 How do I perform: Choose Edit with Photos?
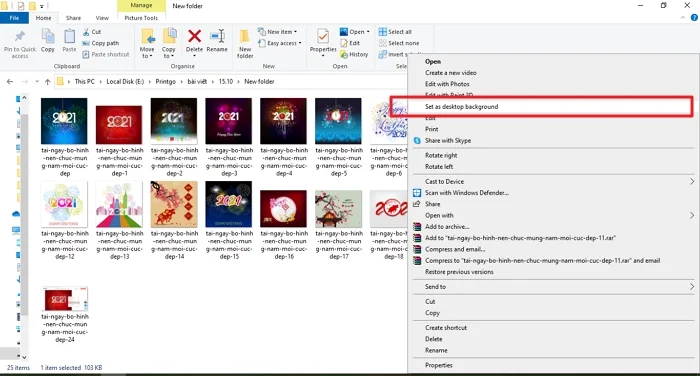pos(447,84)
